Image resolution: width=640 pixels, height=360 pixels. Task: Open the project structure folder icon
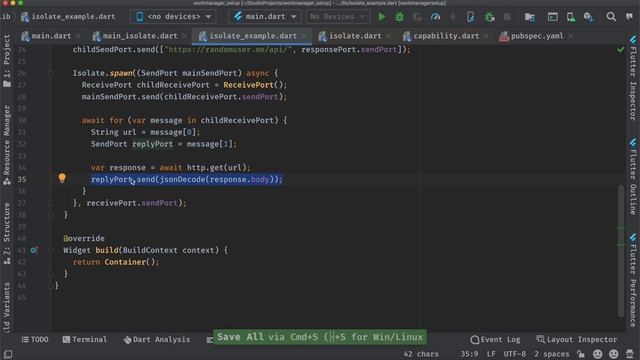point(529,17)
